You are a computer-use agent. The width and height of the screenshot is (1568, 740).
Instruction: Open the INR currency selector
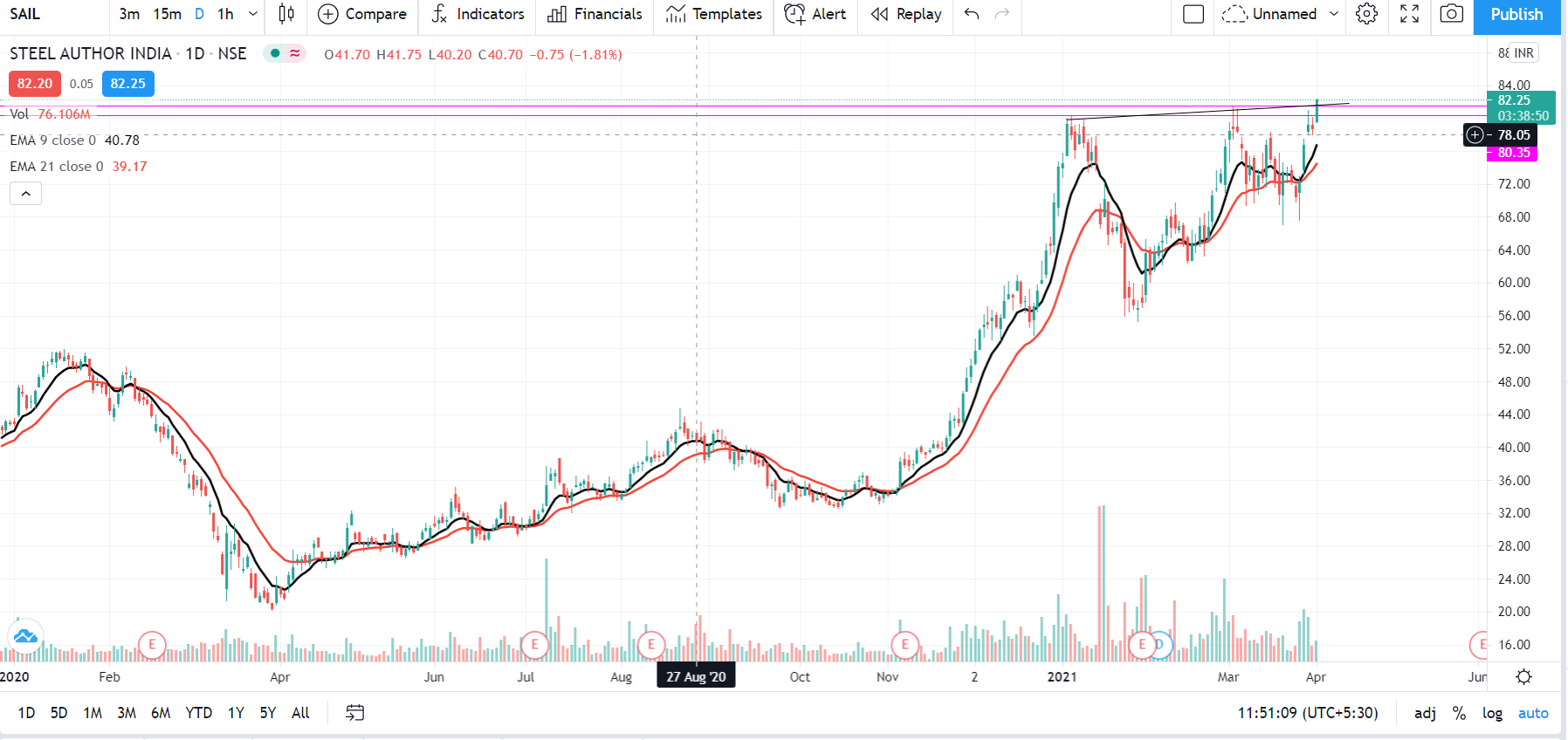1524,53
